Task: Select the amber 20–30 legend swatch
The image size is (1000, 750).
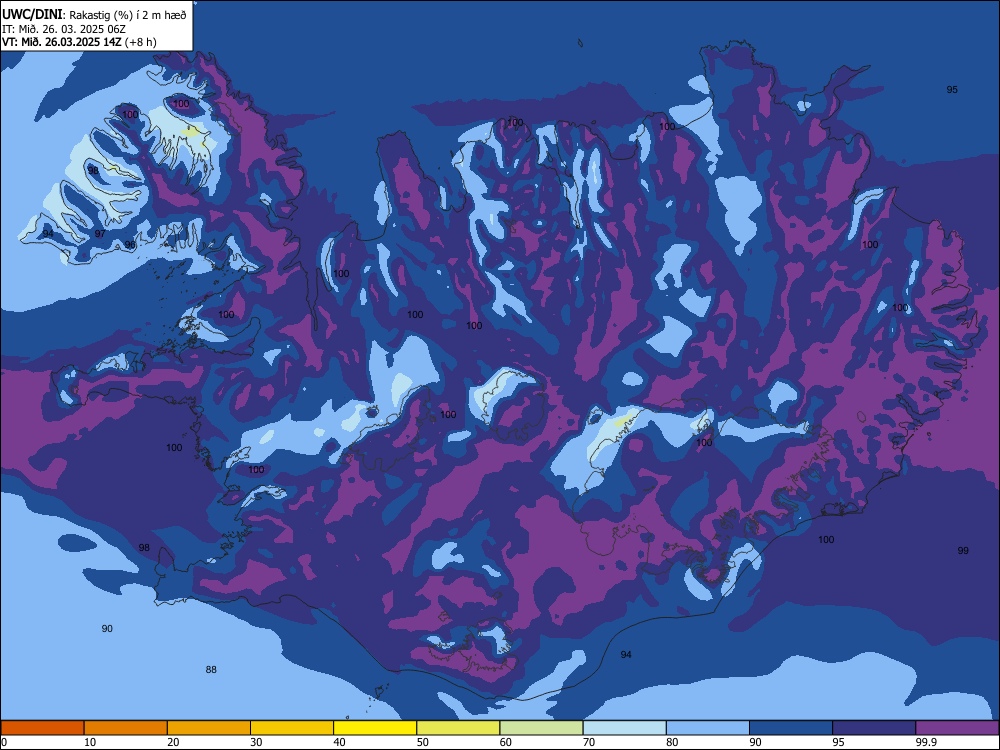Action: [209, 728]
